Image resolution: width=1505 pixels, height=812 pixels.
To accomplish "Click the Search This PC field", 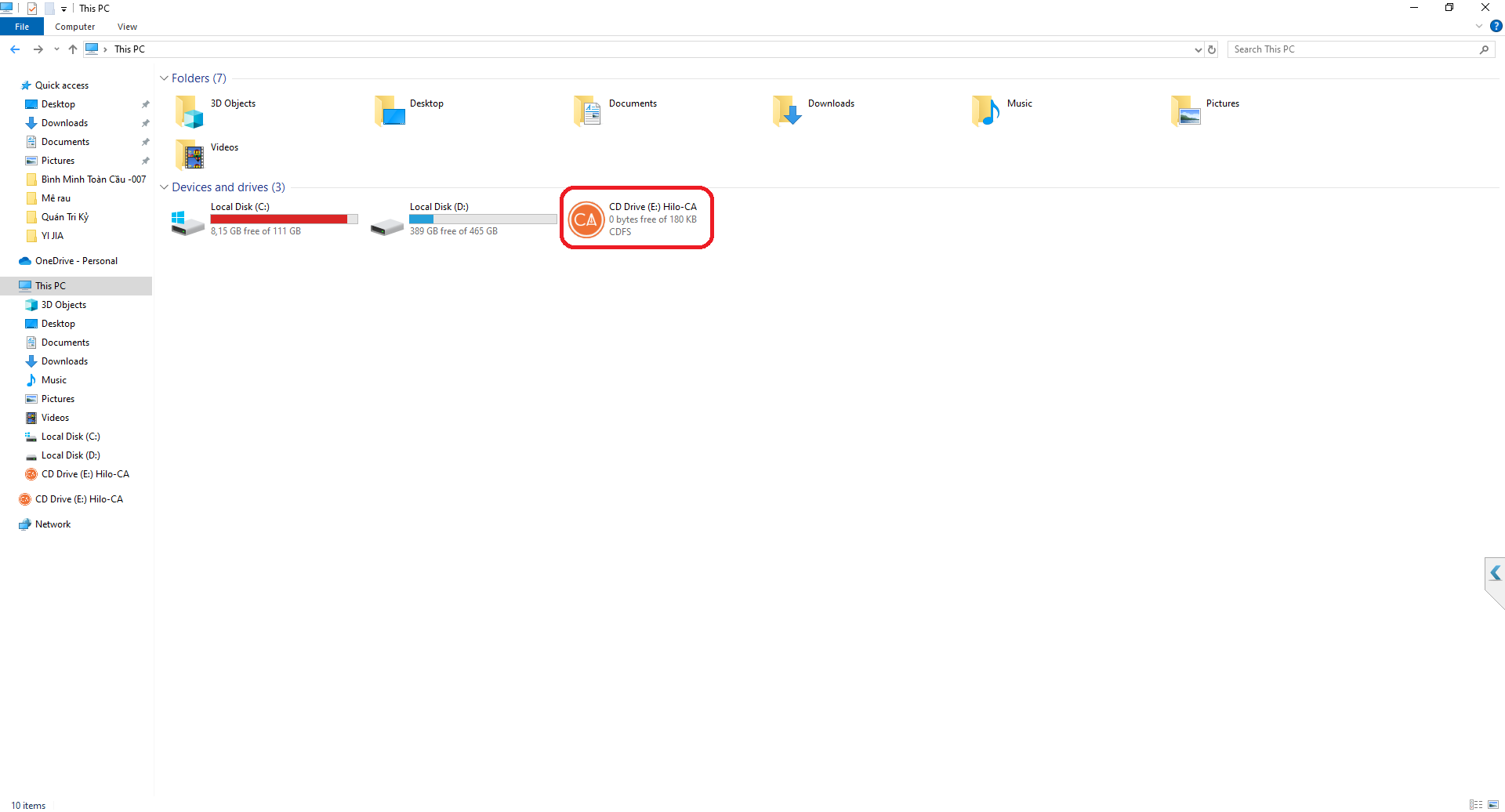I will click(x=1352, y=49).
